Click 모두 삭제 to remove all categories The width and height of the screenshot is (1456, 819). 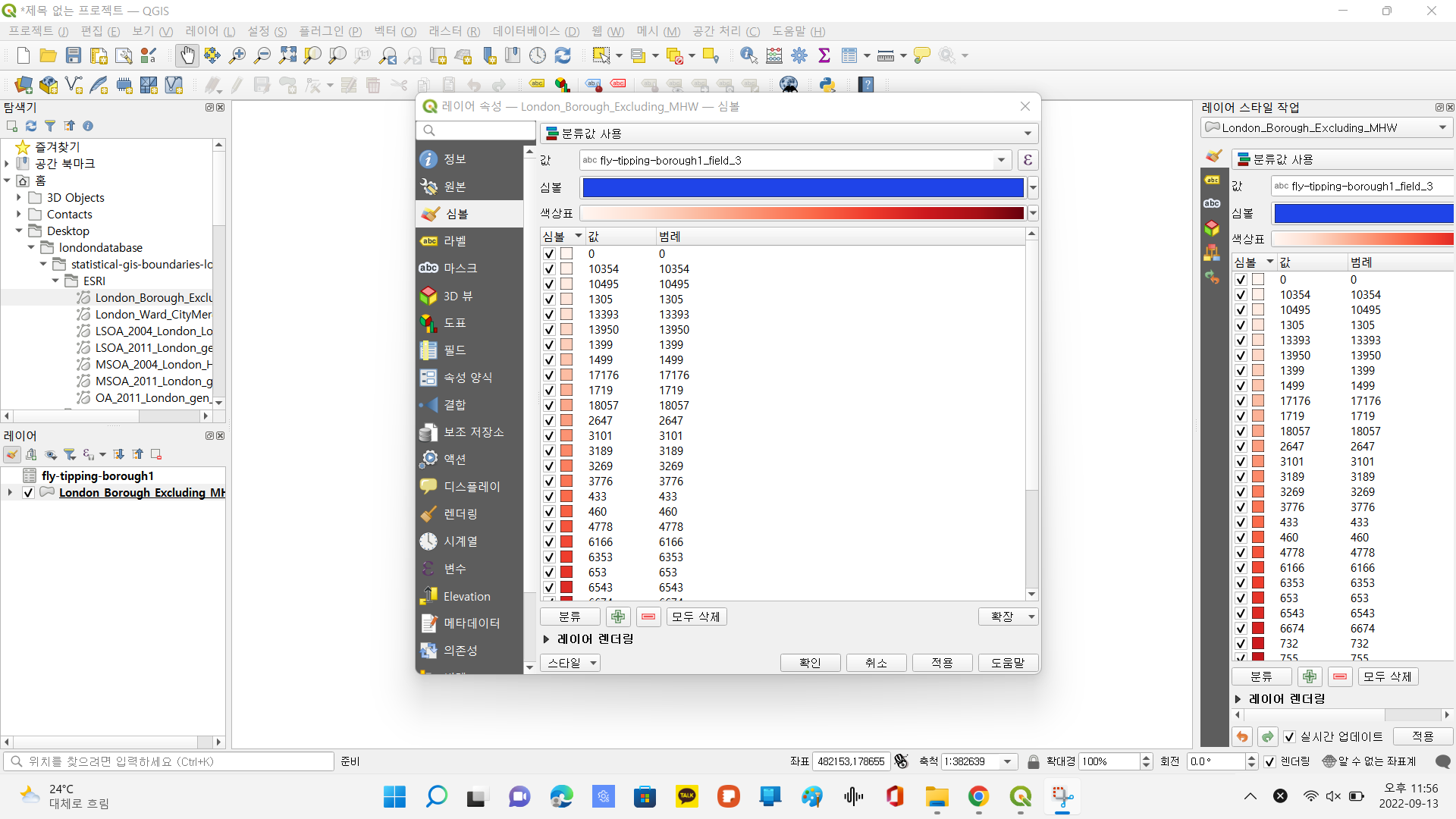(695, 617)
